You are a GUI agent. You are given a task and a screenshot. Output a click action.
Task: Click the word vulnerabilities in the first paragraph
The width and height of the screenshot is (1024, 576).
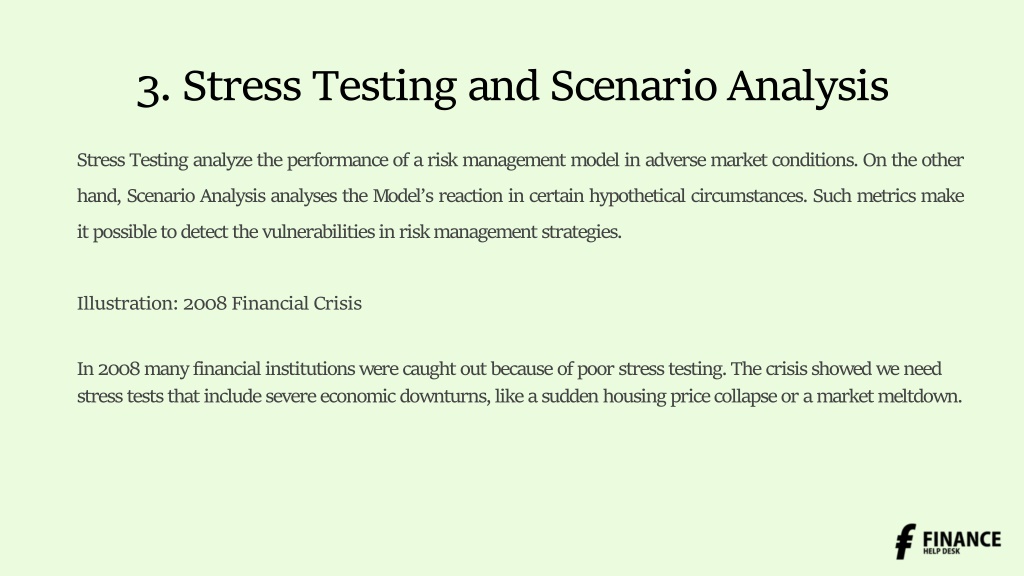318,232
